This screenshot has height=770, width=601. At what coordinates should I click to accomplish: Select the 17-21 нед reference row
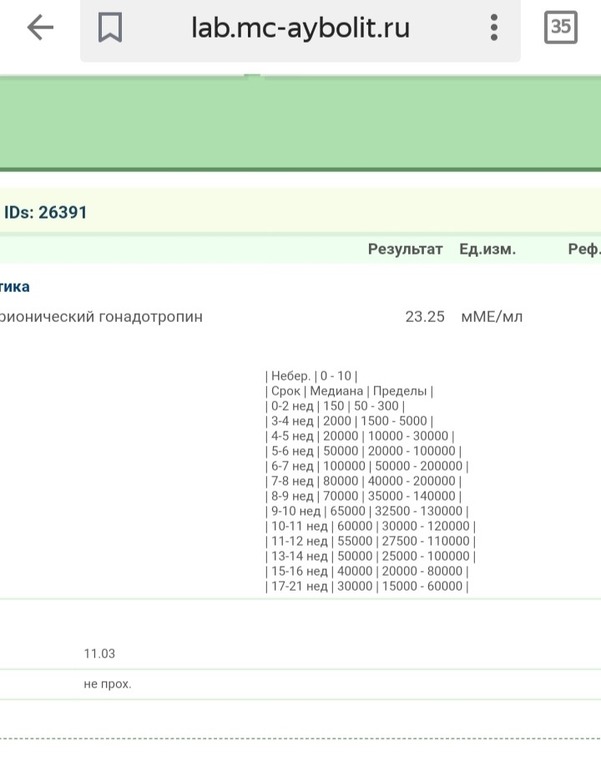[367, 585]
